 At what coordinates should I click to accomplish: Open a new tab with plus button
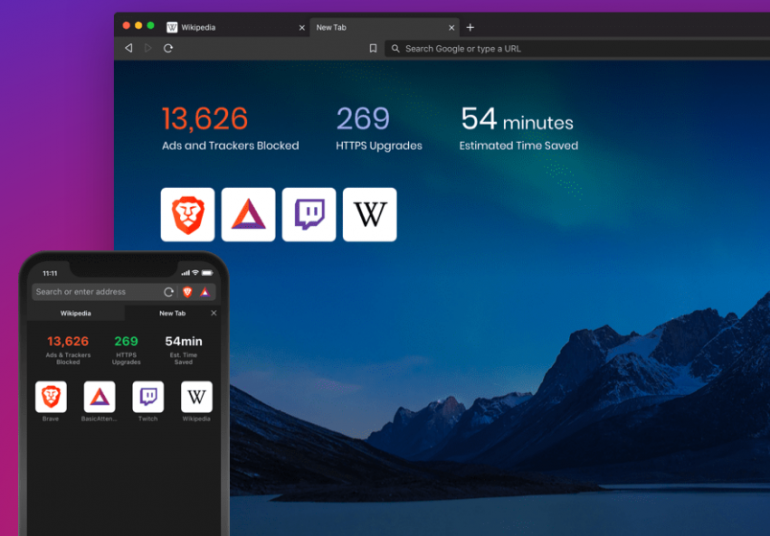tap(470, 28)
